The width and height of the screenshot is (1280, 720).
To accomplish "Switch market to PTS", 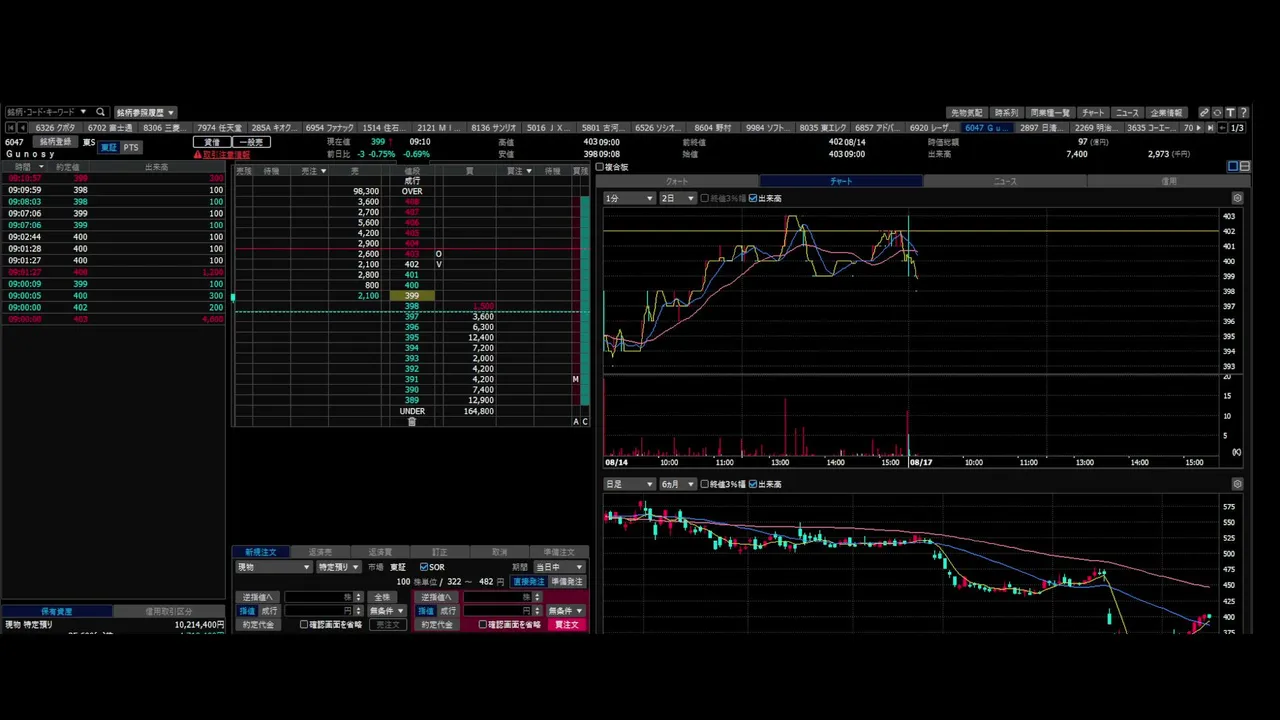I will click(x=131, y=148).
